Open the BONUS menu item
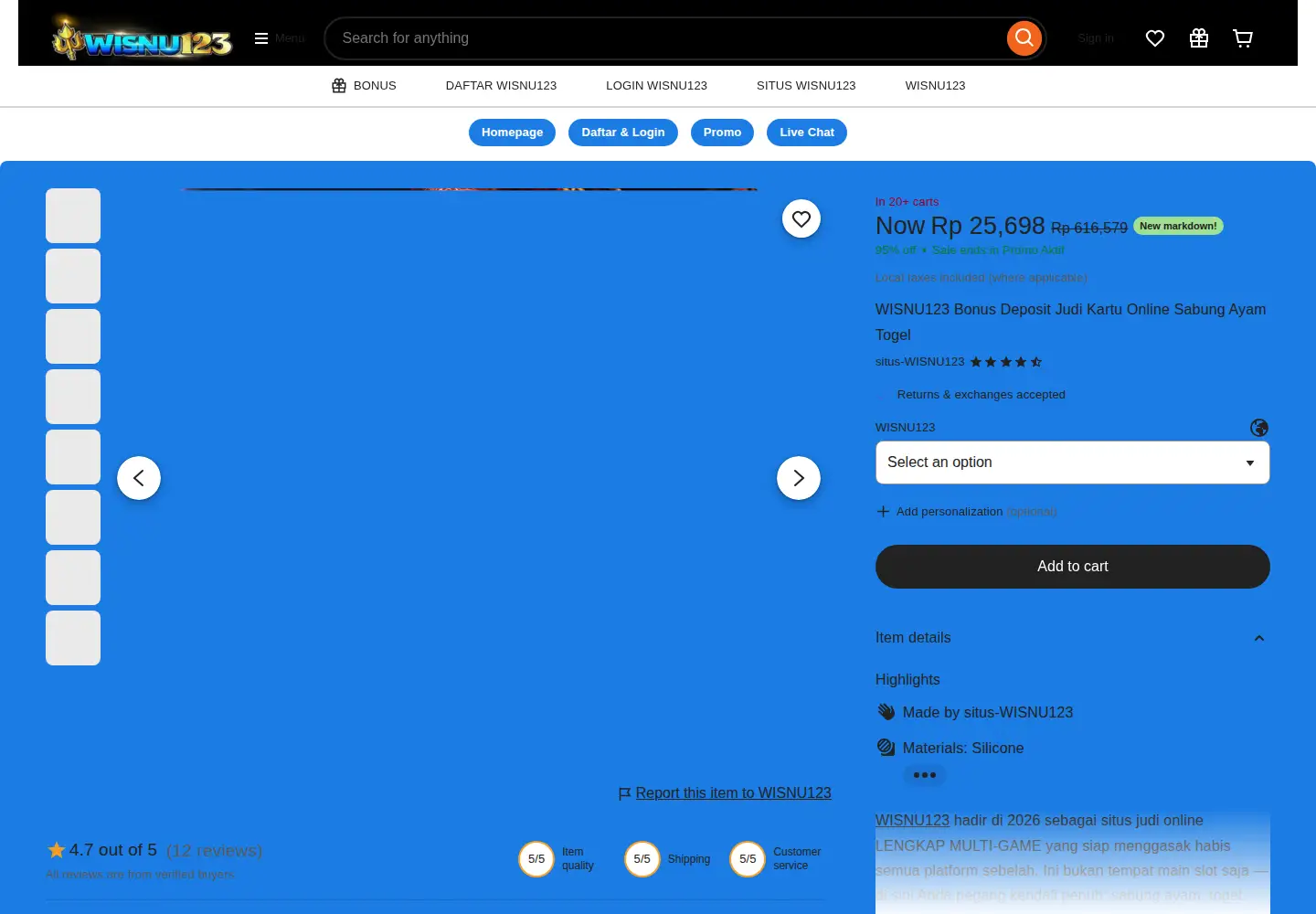 pyautogui.click(x=364, y=86)
